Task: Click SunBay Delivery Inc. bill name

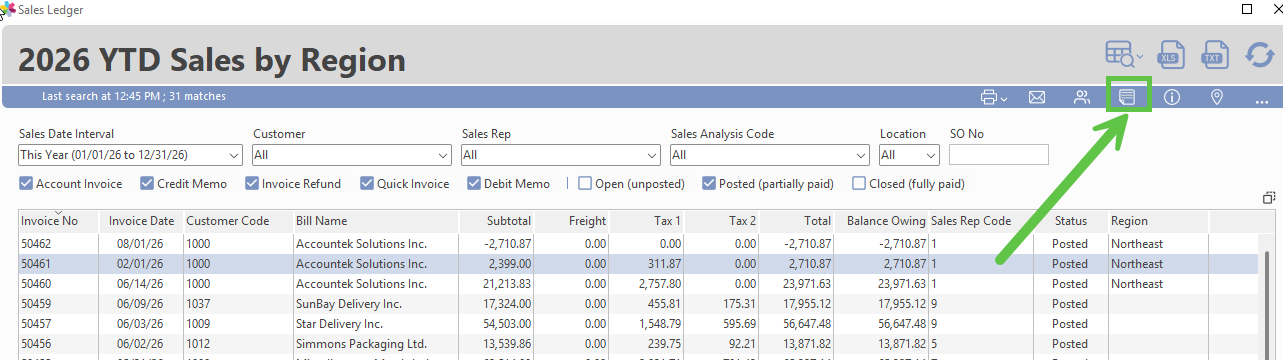Action: [x=348, y=304]
